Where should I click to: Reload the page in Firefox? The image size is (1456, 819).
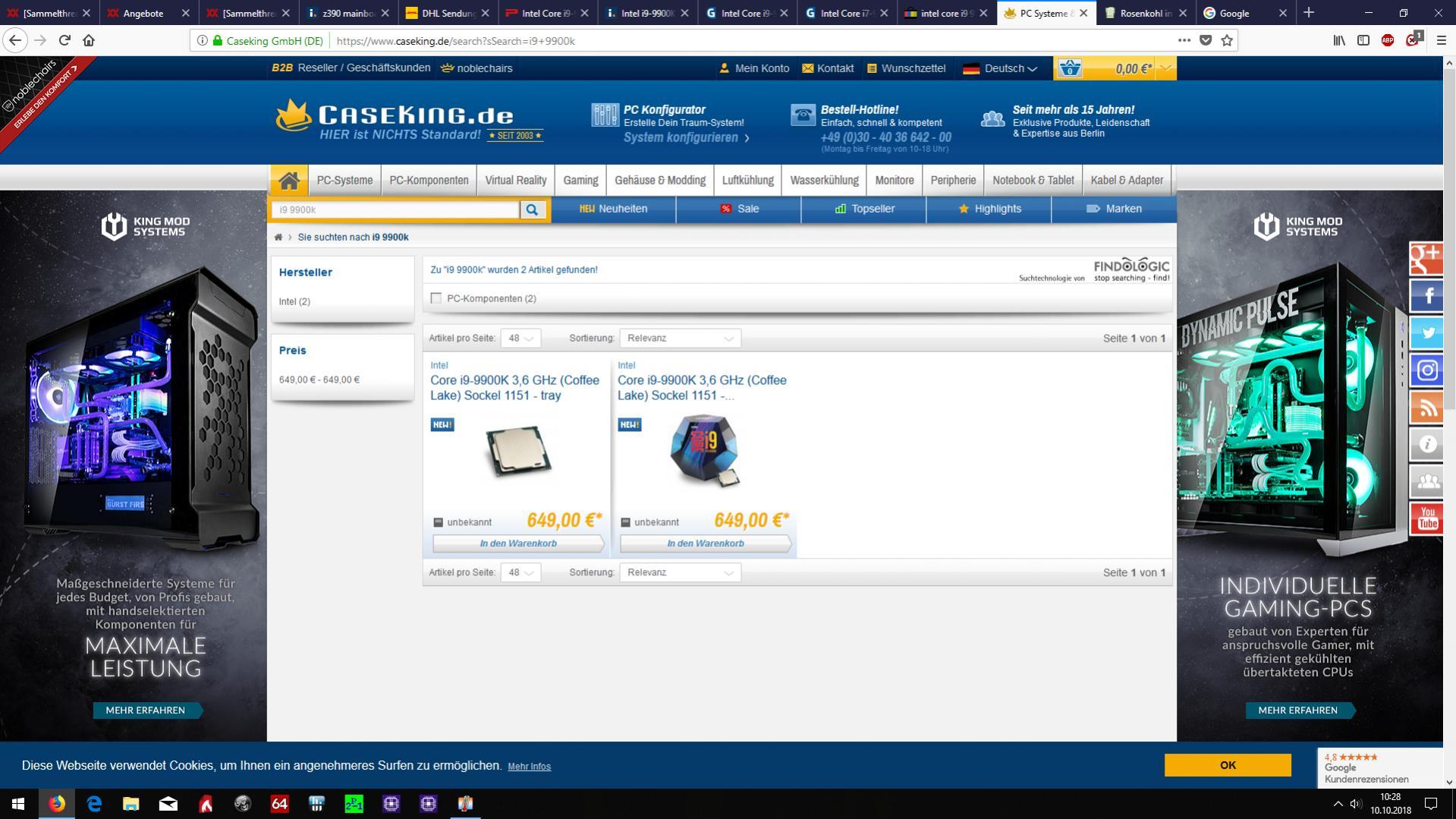pyautogui.click(x=64, y=40)
